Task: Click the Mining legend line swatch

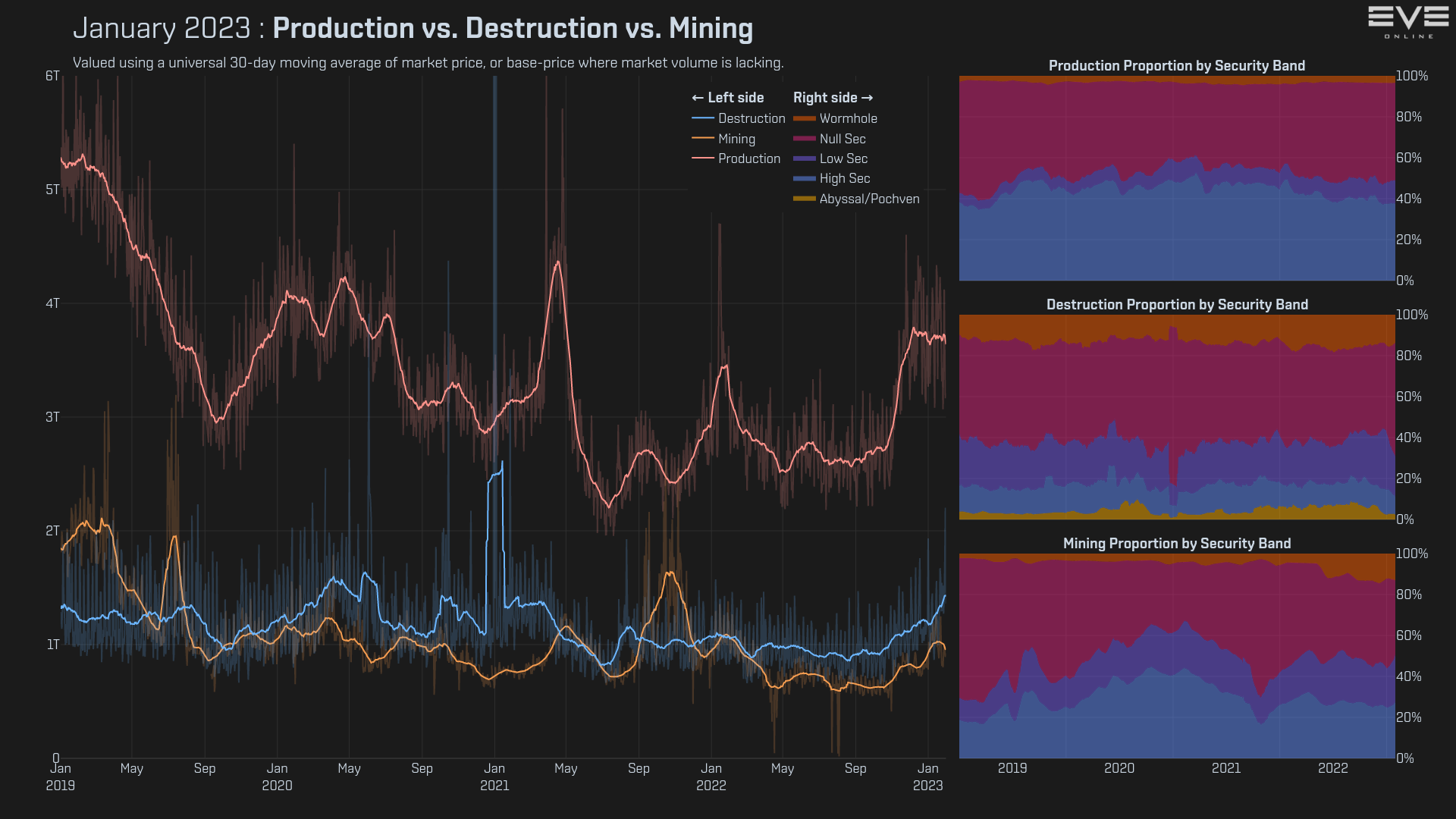Action: pyautogui.click(x=703, y=139)
